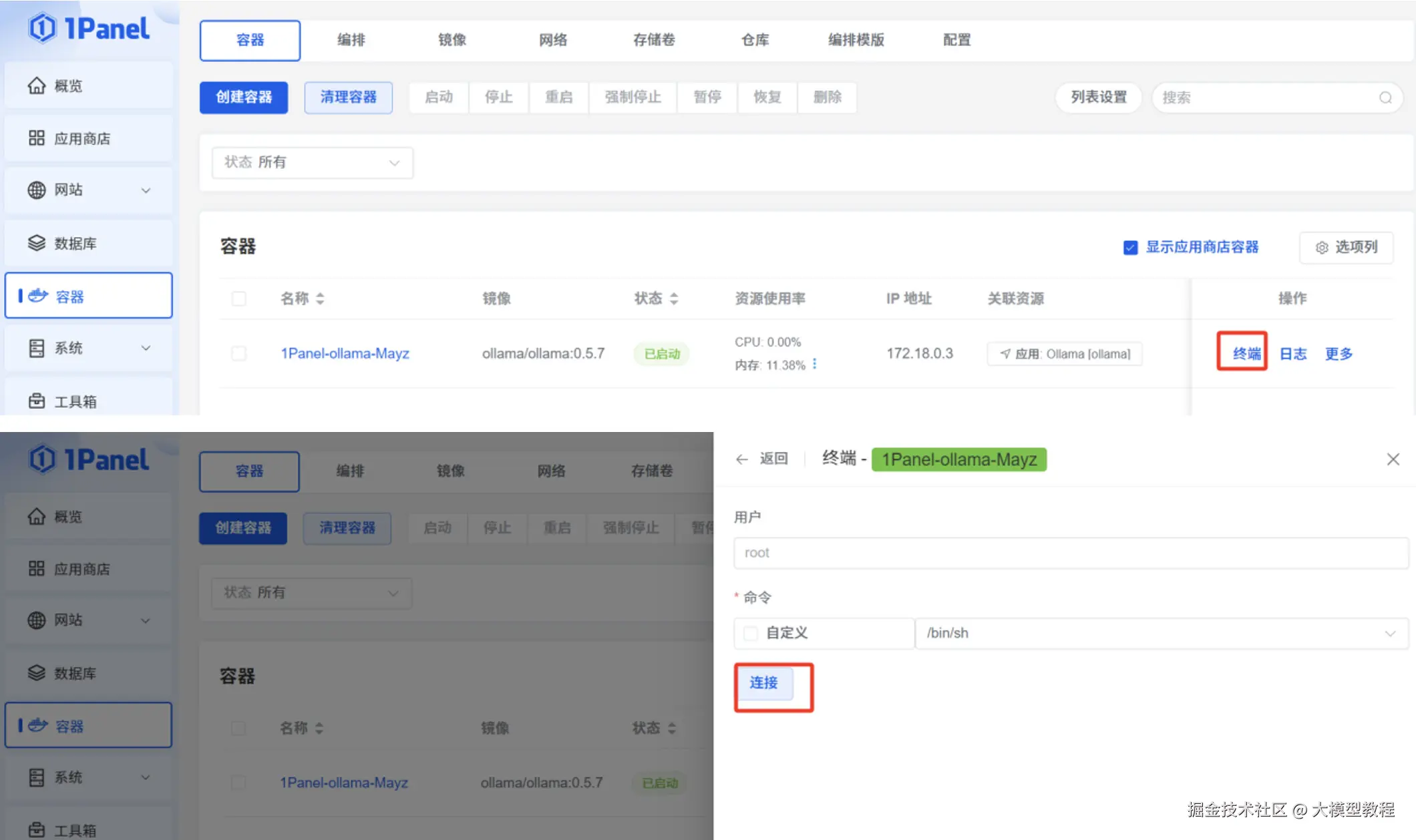
Task: Click the gear icon in 选项列 button
Action: (x=1321, y=248)
